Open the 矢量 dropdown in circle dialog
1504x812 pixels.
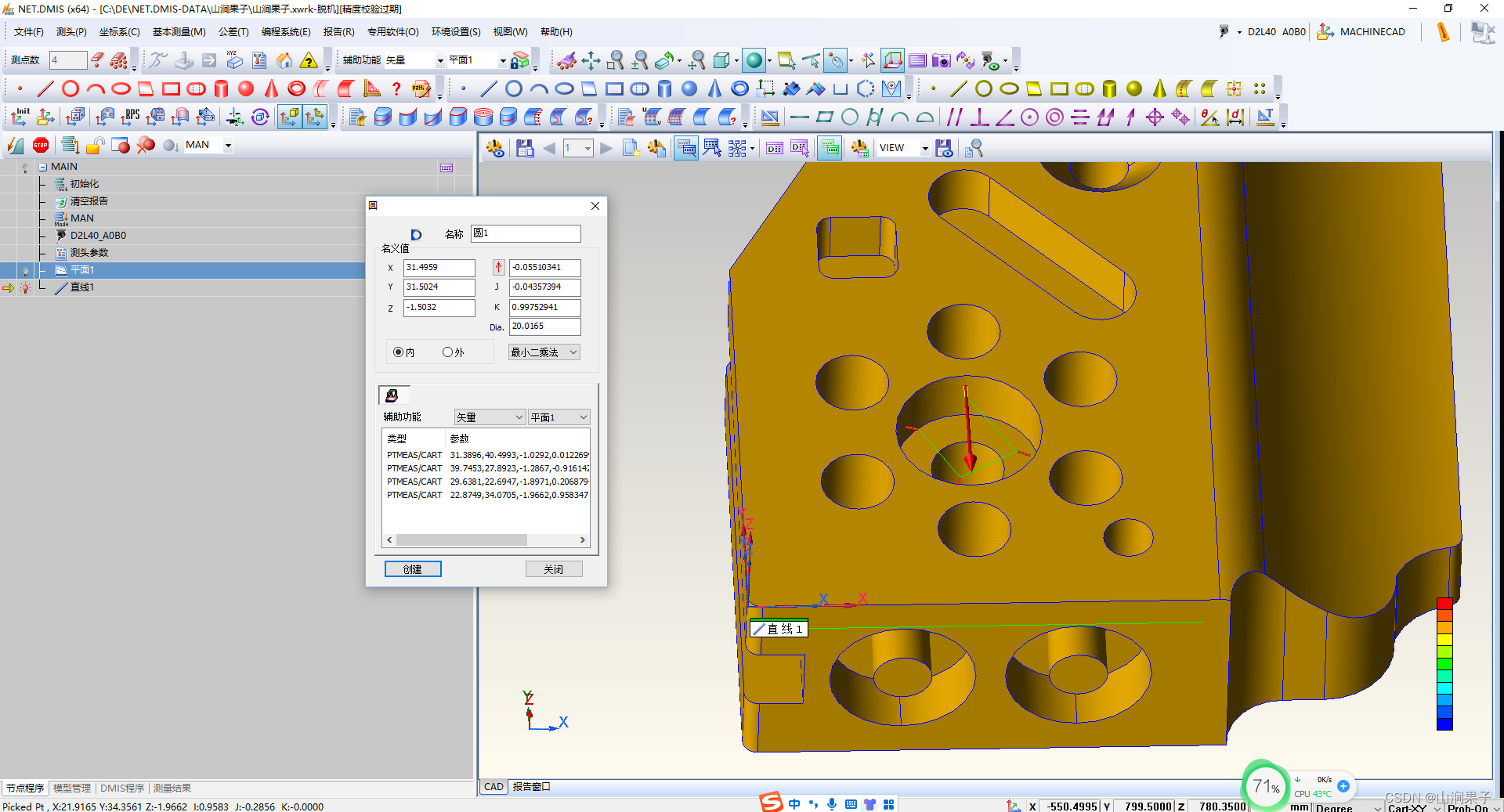pyautogui.click(x=490, y=417)
